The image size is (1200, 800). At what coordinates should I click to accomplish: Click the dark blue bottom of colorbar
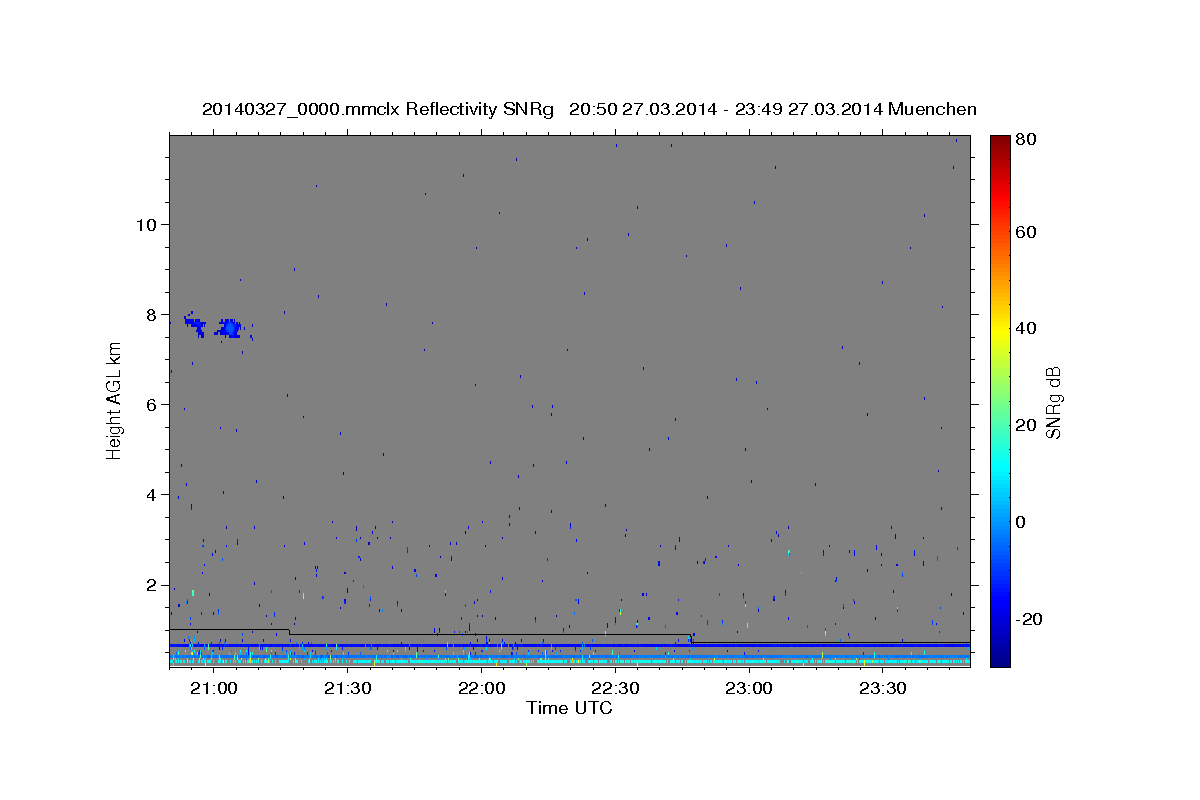(x=999, y=655)
